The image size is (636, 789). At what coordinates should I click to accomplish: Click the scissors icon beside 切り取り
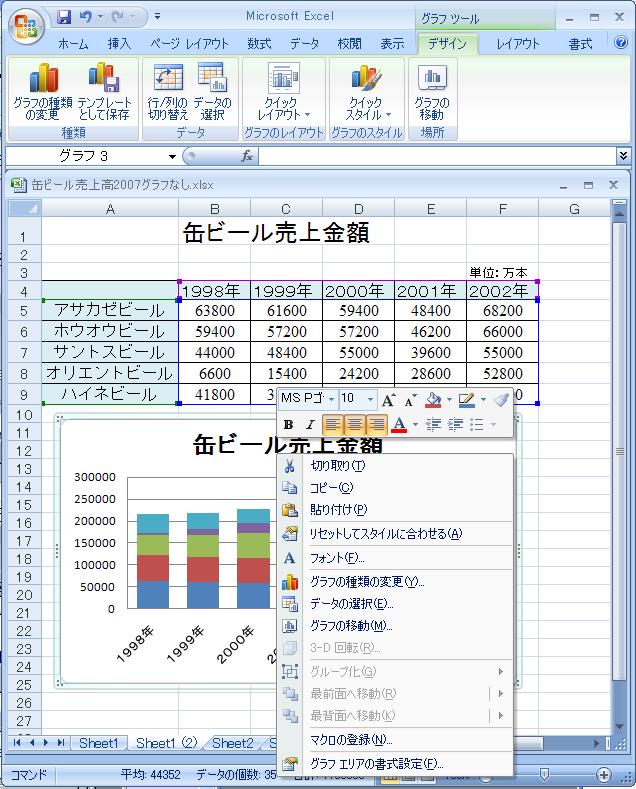click(289, 465)
